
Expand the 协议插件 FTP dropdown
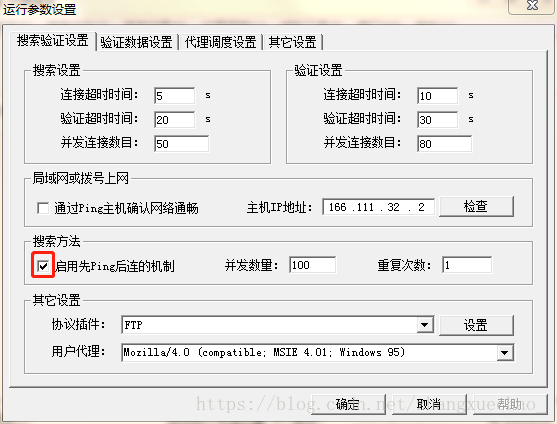pos(425,325)
